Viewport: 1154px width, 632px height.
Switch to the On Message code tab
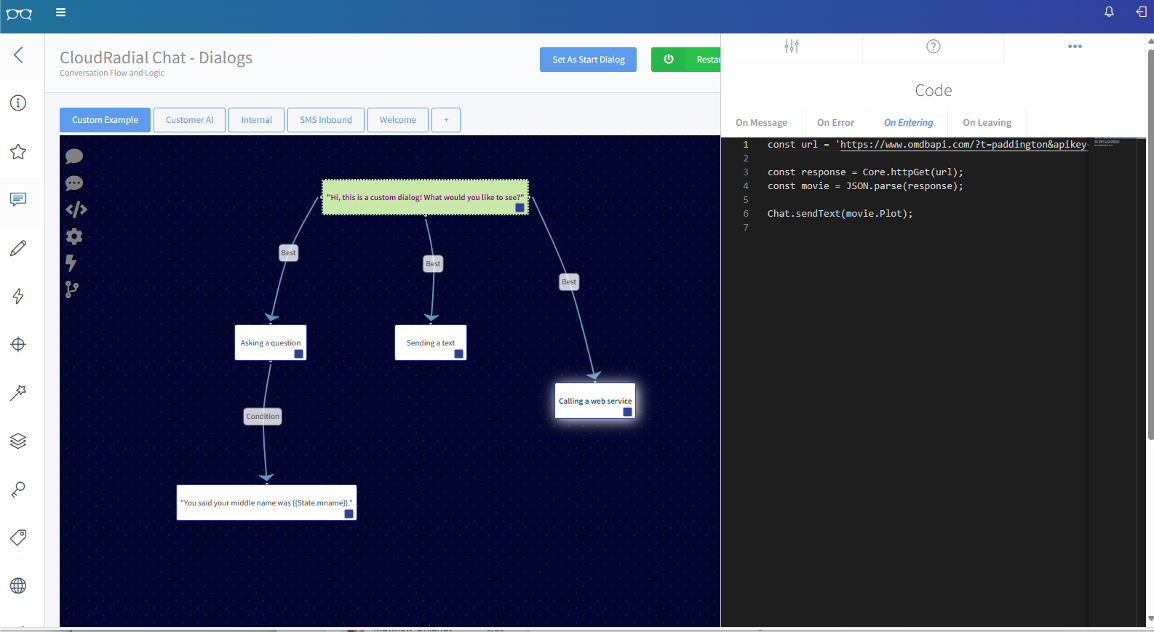[x=761, y=123]
